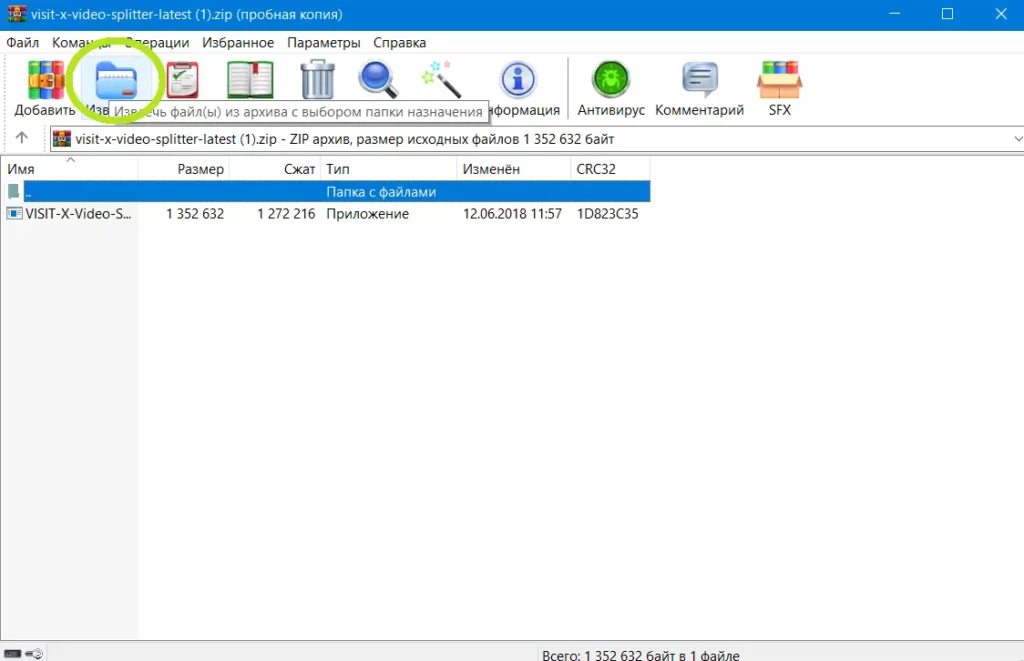Click the SFX self-extracting archive icon
This screenshot has height=661, width=1024.
(x=780, y=80)
